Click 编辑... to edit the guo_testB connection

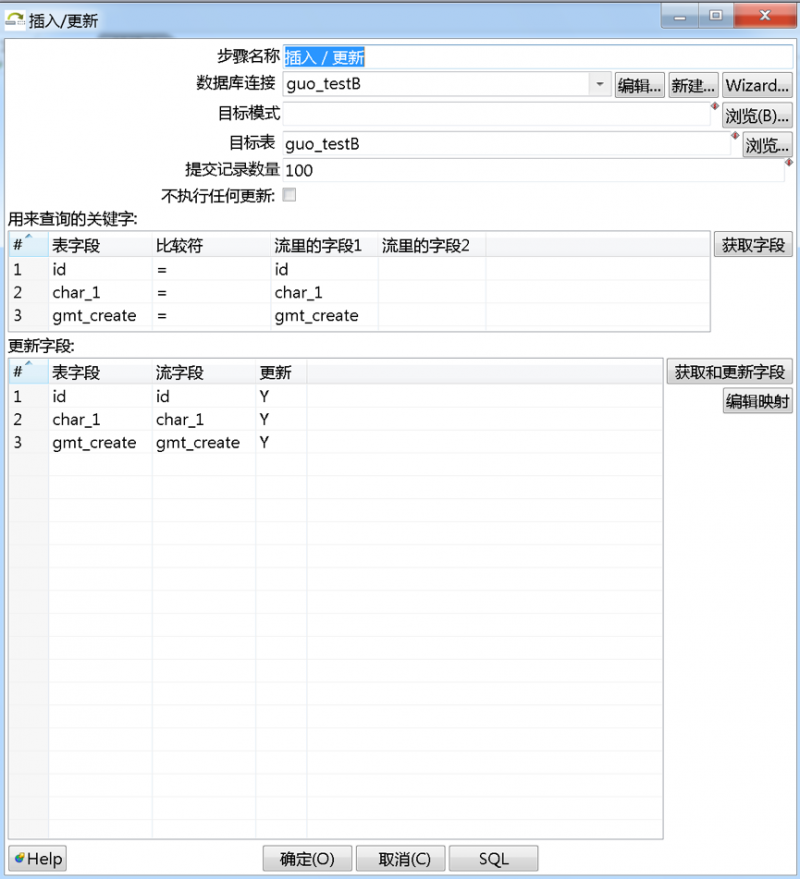pyautogui.click(x=639, y=85)
